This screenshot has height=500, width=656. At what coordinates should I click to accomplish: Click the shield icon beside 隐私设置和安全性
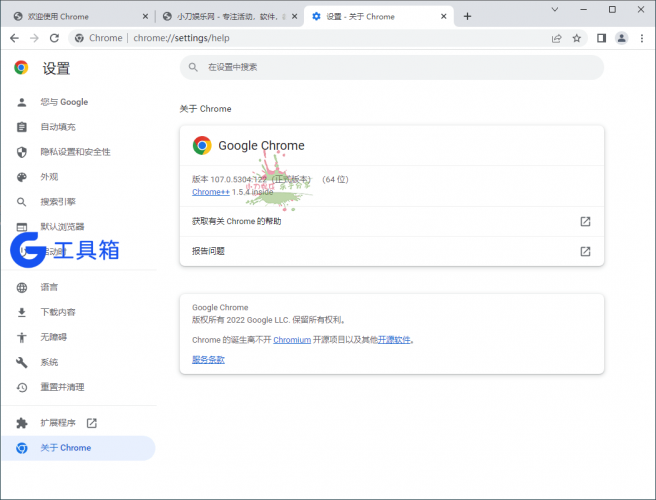tap(22, 152)
